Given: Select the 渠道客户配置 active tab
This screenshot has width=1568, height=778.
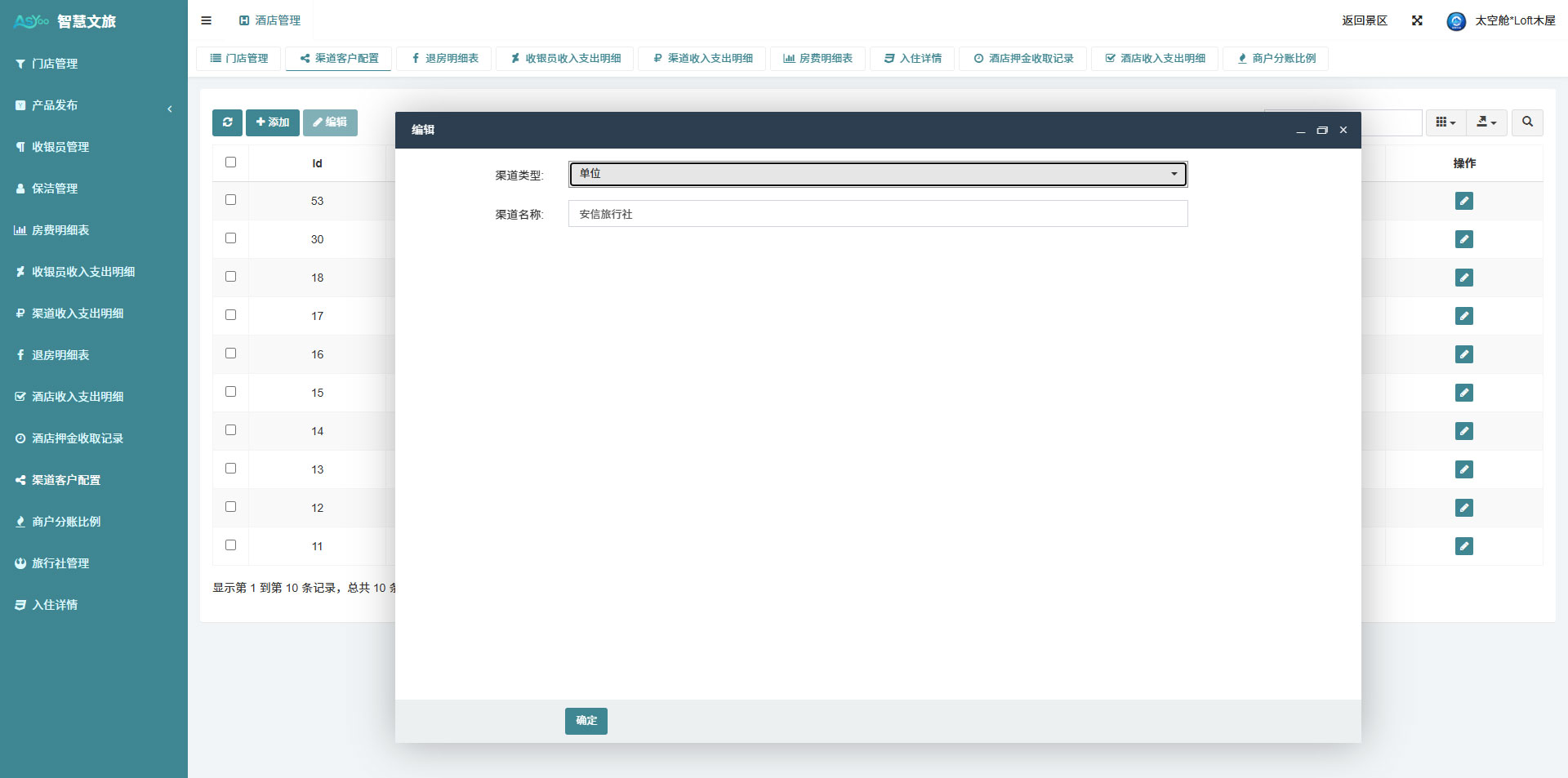Looking at the screenshot, I should point(338,59).
